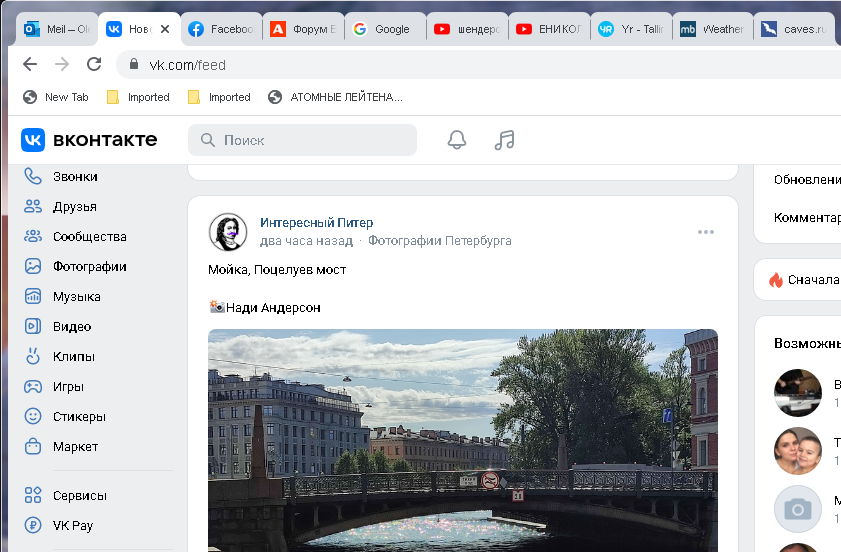This screenshot has height=552, width=841.
Task: Open Интересный Питер community link
Action: pos(316,222)
